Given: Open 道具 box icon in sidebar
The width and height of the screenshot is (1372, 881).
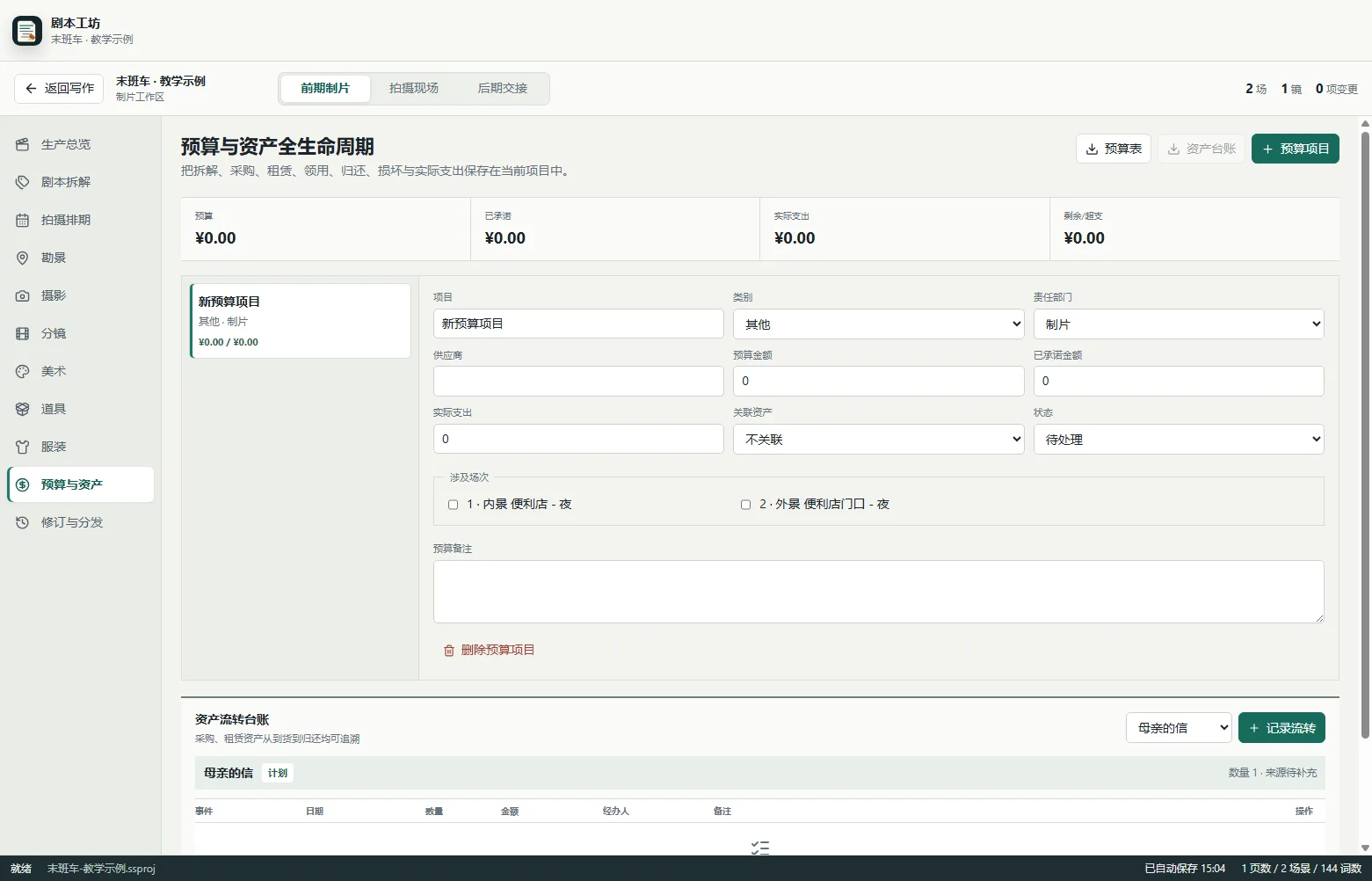Looking at the screenshot, I should 23,409.
